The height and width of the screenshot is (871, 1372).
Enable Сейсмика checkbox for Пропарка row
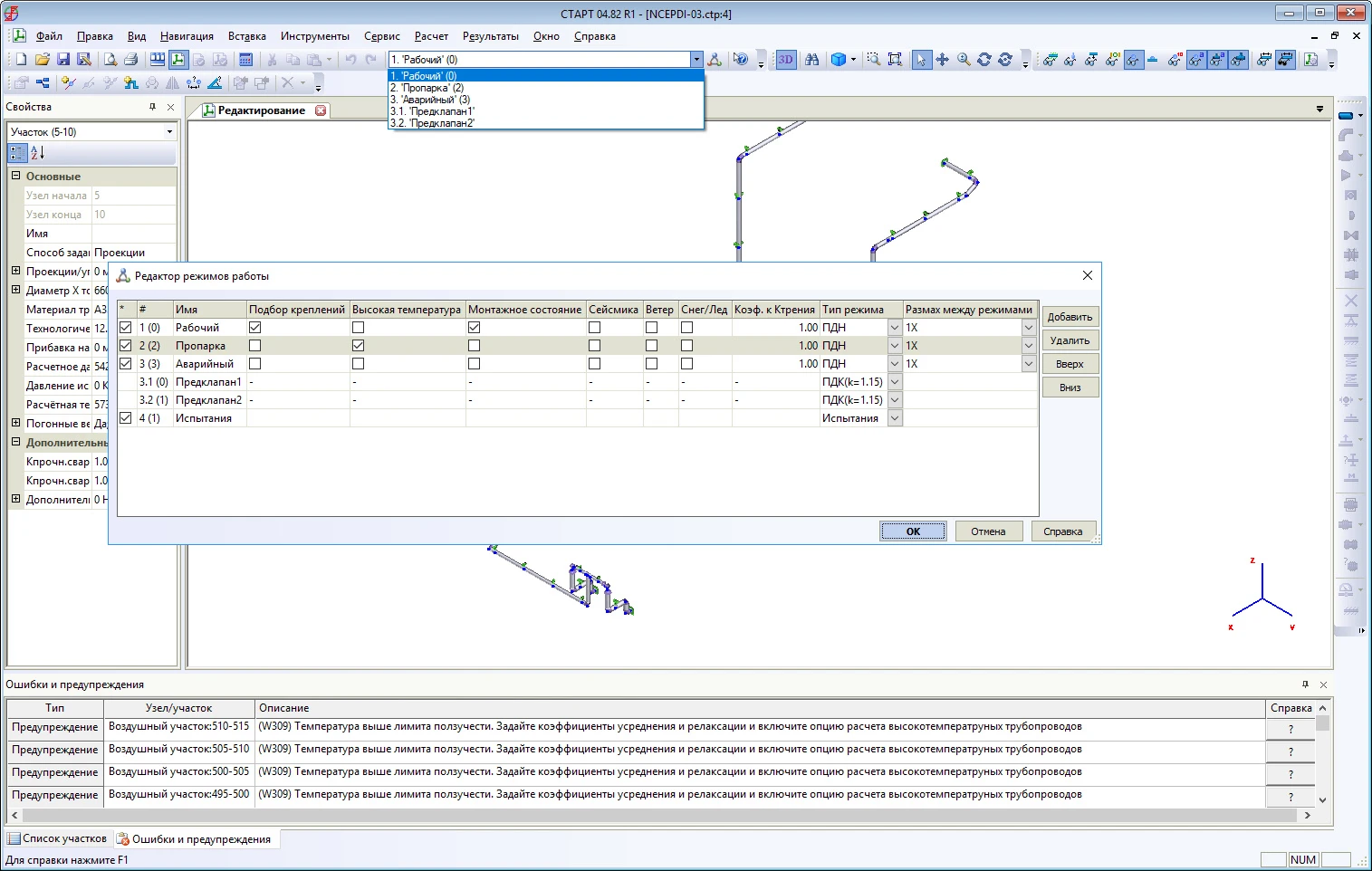[x=594, y=346]
